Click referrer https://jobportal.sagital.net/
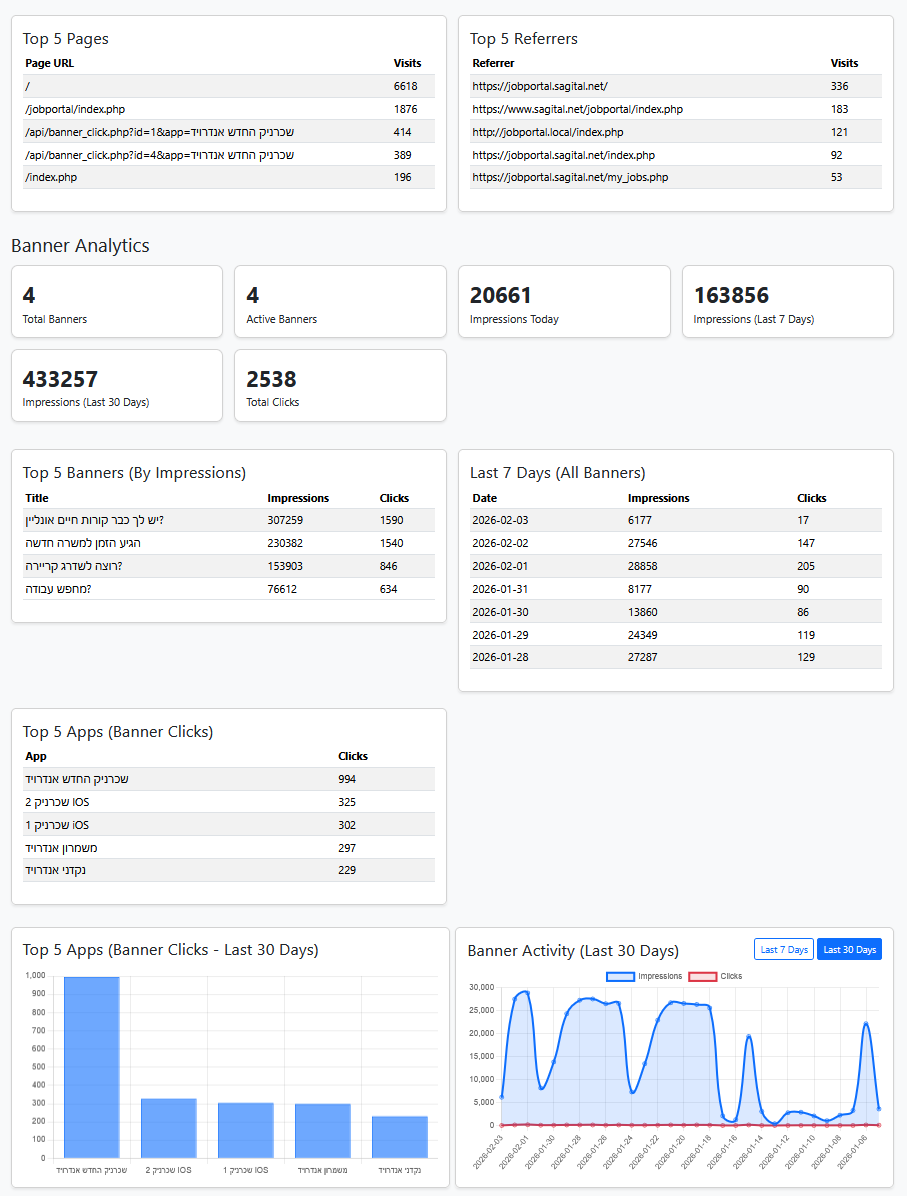Screen dimensions: 907x1196 (x=540, y=86)
